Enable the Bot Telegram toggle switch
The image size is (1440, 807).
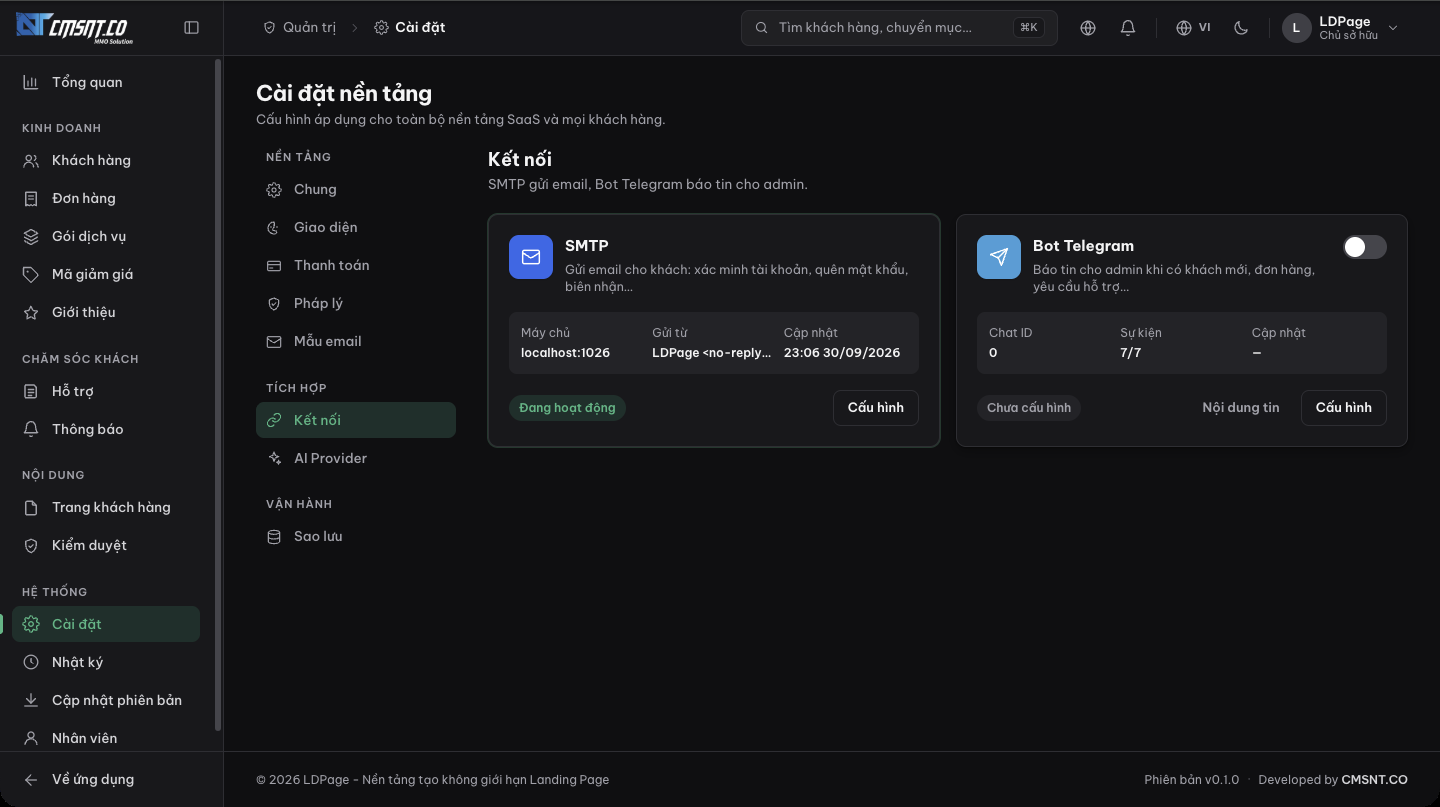(x=1364, y=247)
